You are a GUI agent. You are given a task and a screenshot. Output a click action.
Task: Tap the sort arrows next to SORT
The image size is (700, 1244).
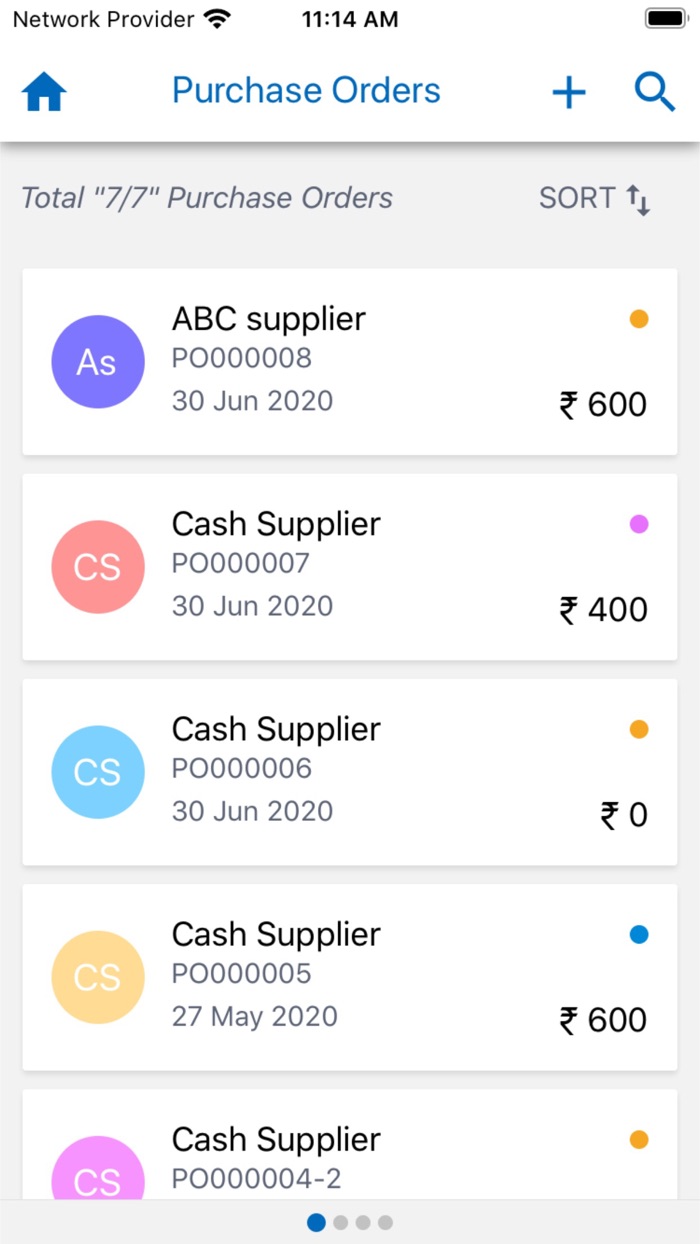tap(638, 198)
